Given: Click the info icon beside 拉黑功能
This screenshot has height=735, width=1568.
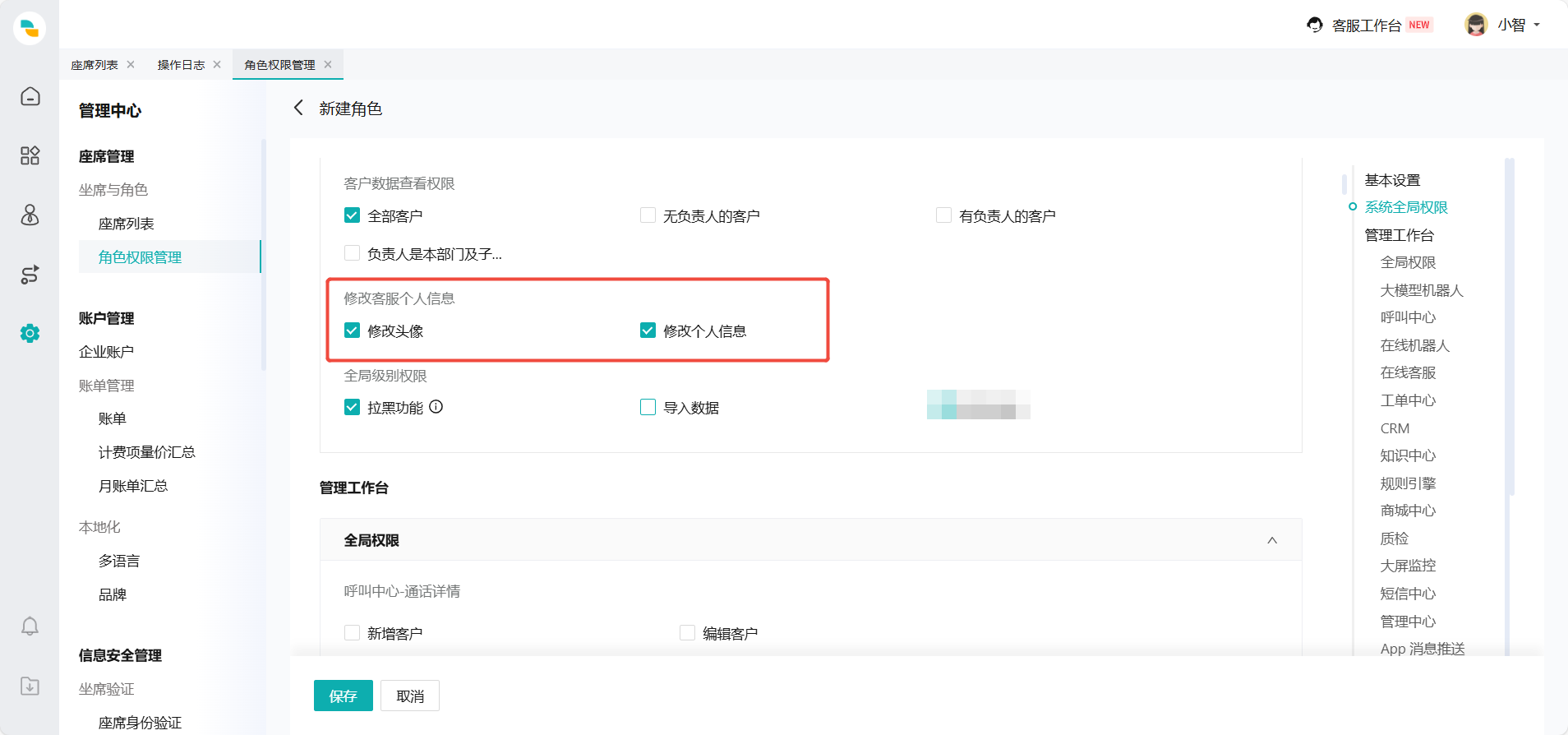Looking at the screenshot, I should 436,407.
